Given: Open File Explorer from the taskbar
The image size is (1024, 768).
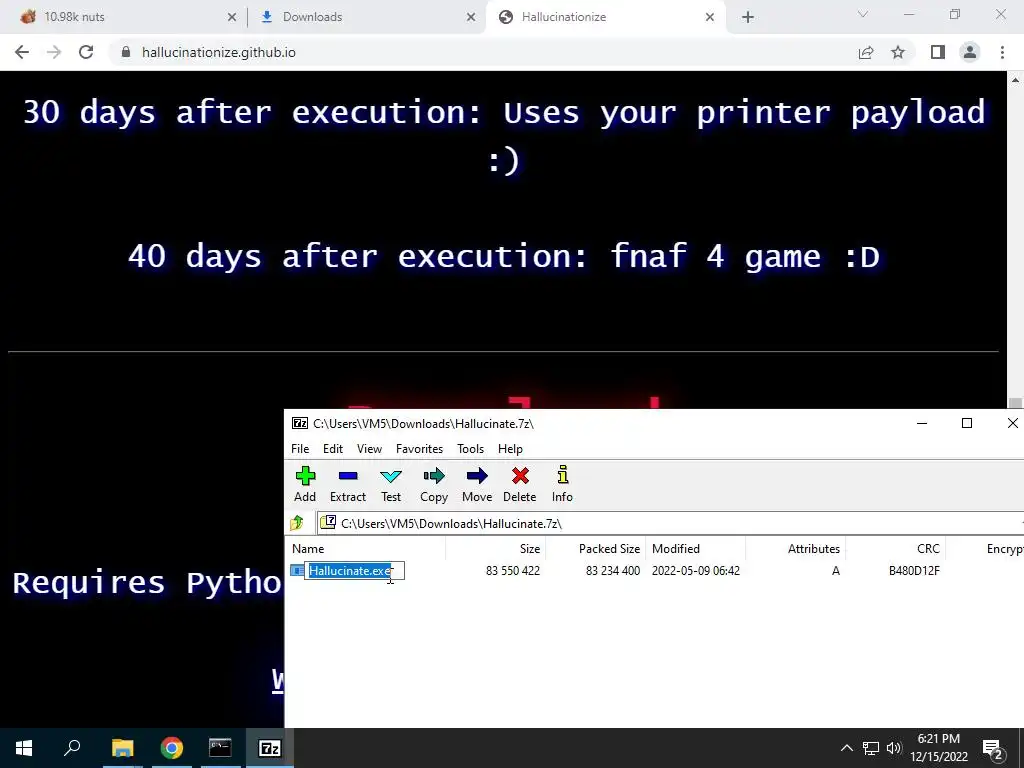Looking at the screenshot, I should pyautogui.click(x=122, y=748).
